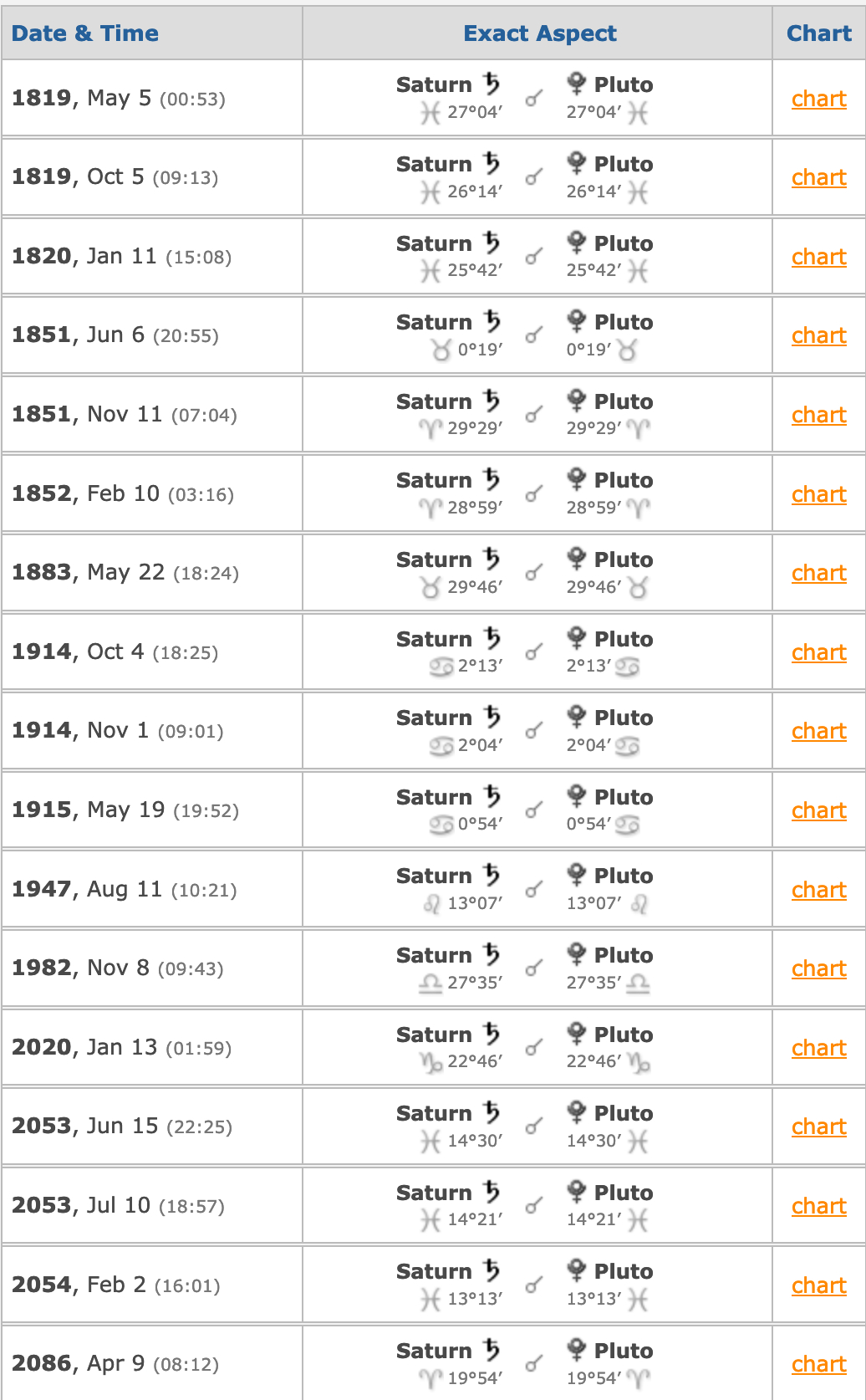Open the chart link for 1819 May 5

pyautogui.click(x=818, y=99)
